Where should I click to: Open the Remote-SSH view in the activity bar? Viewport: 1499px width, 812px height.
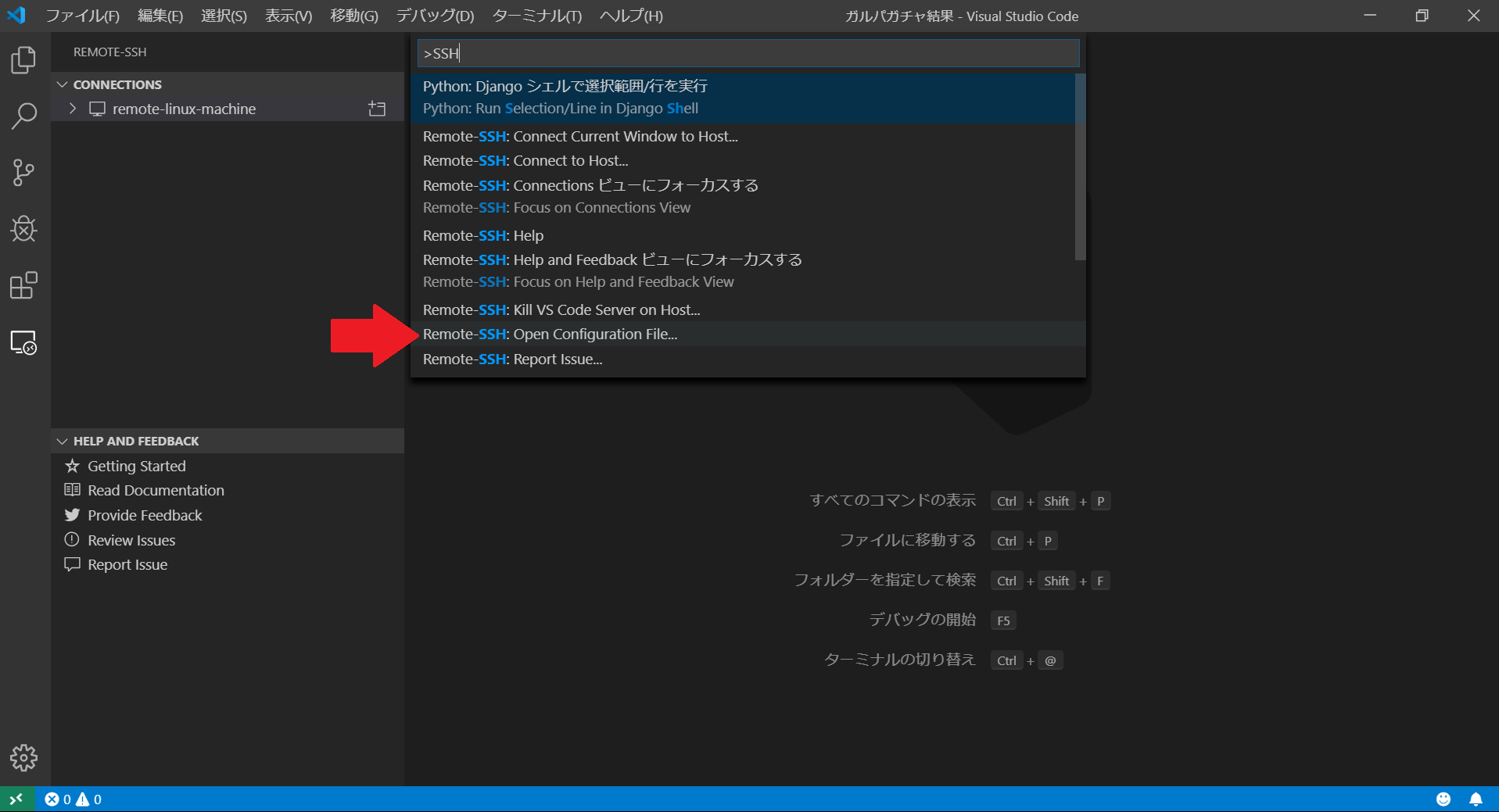coord(23,342)
